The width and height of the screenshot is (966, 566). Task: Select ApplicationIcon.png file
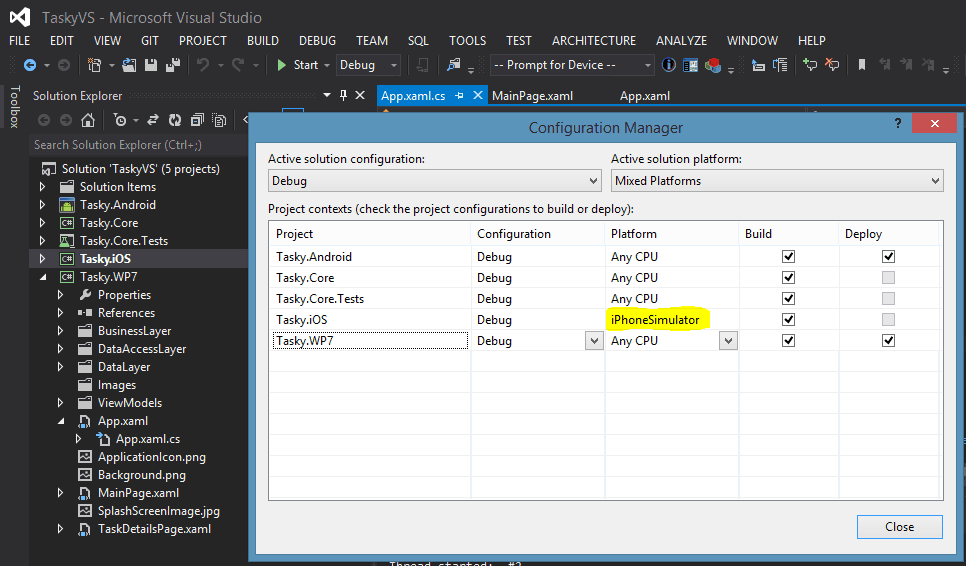click(x=152, y=457)
